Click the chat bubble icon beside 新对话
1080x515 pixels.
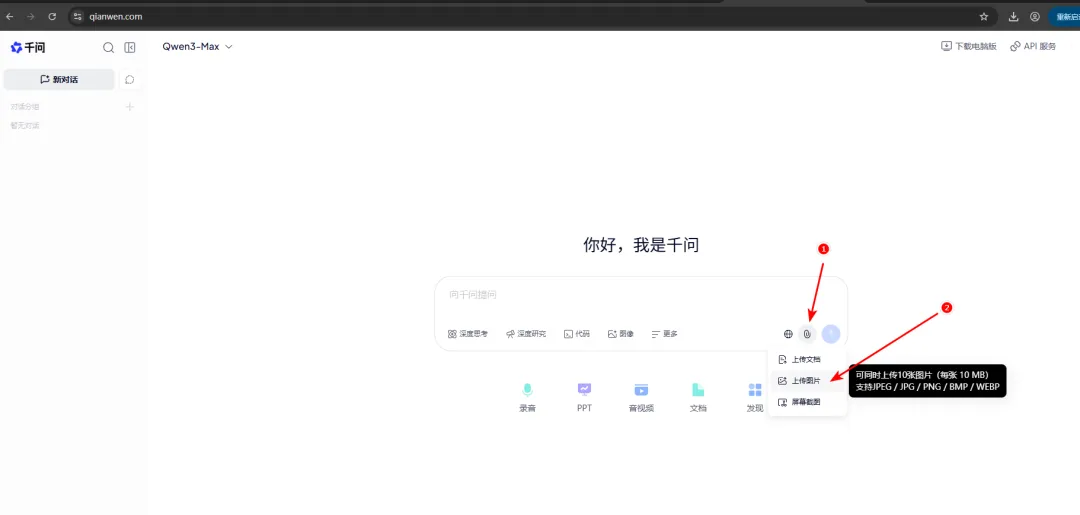[129, 79]
